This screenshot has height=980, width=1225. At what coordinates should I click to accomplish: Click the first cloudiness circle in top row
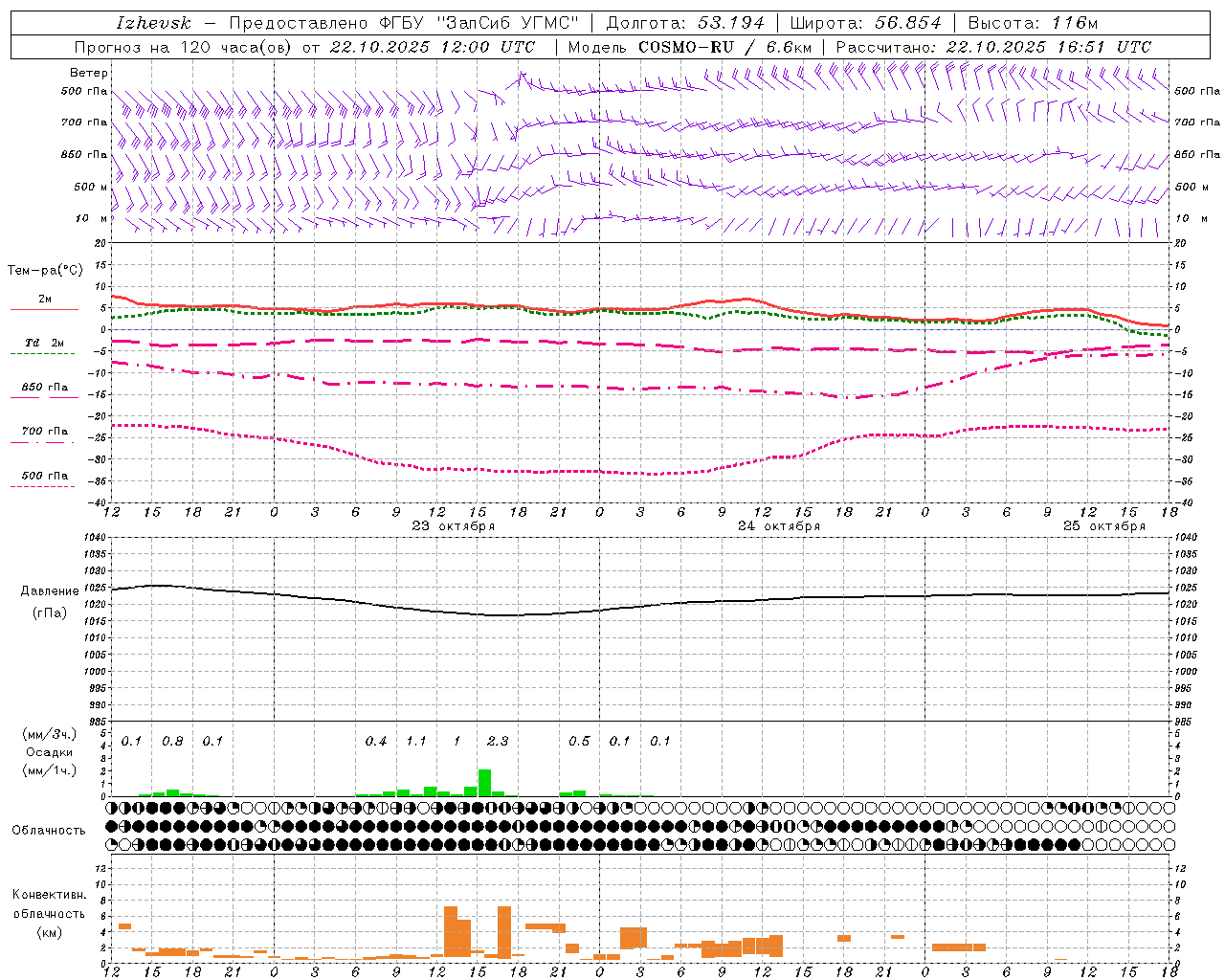[x=112, y=808]
